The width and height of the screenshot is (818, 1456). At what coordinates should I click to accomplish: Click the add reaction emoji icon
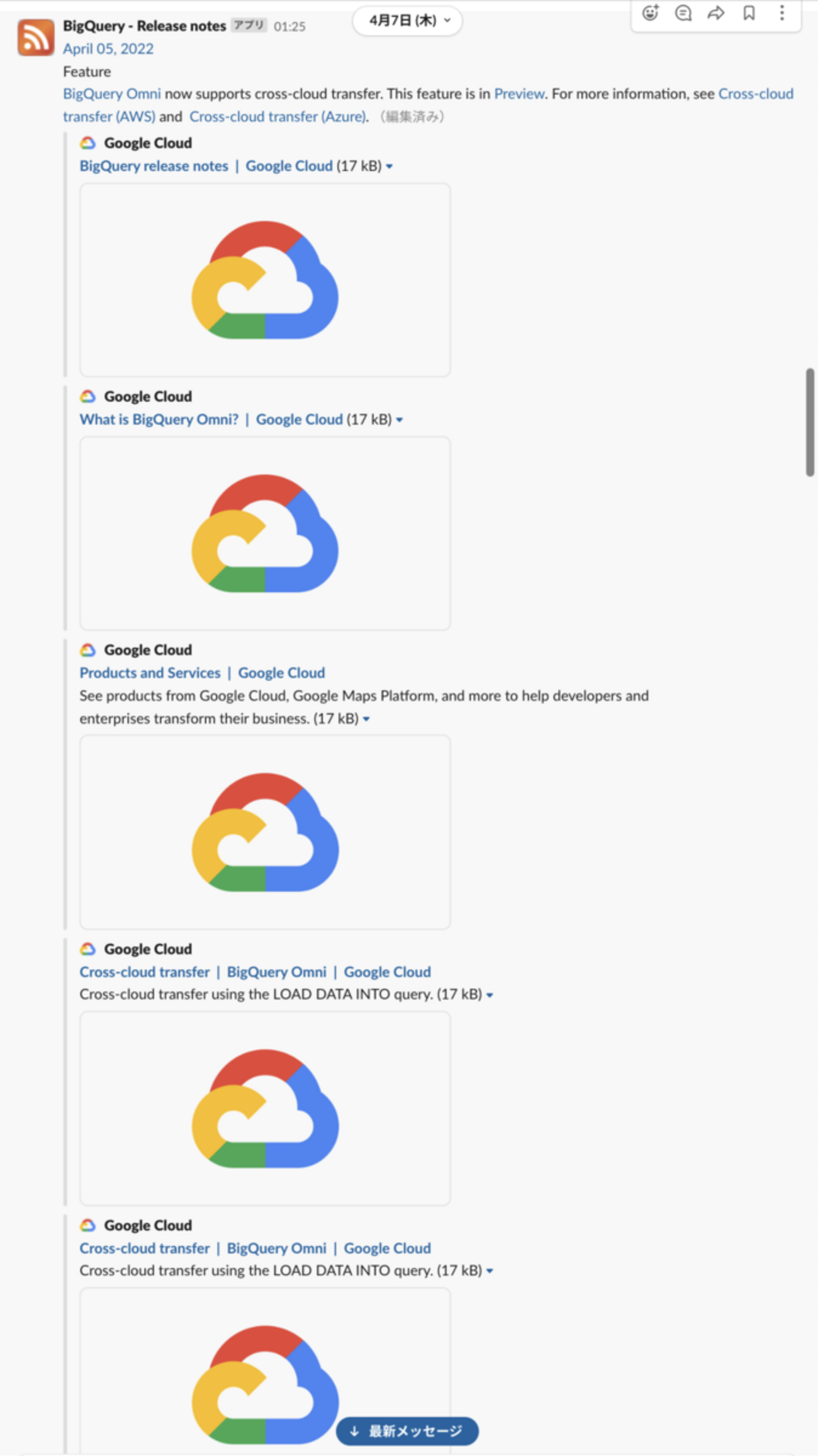click(x=650, y=13)
